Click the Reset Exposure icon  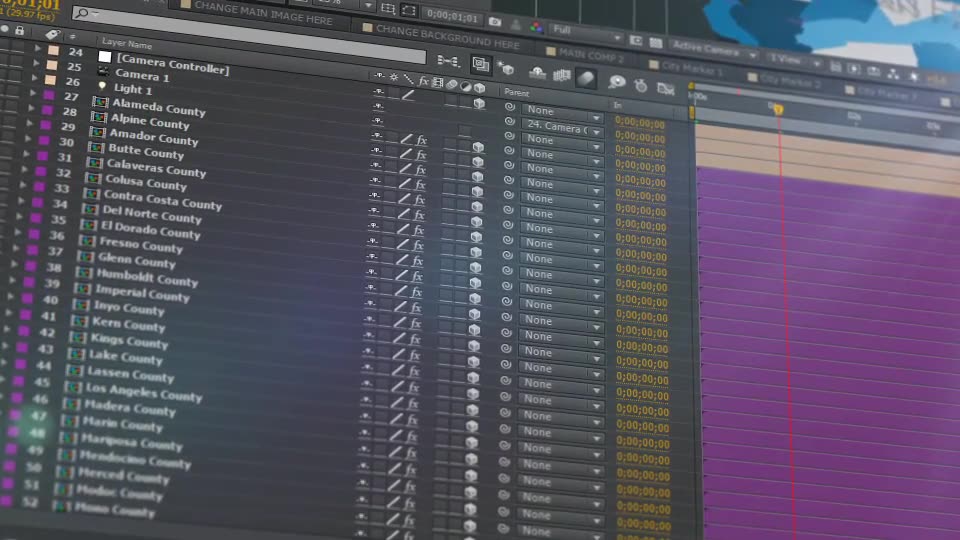coord(914,76)
